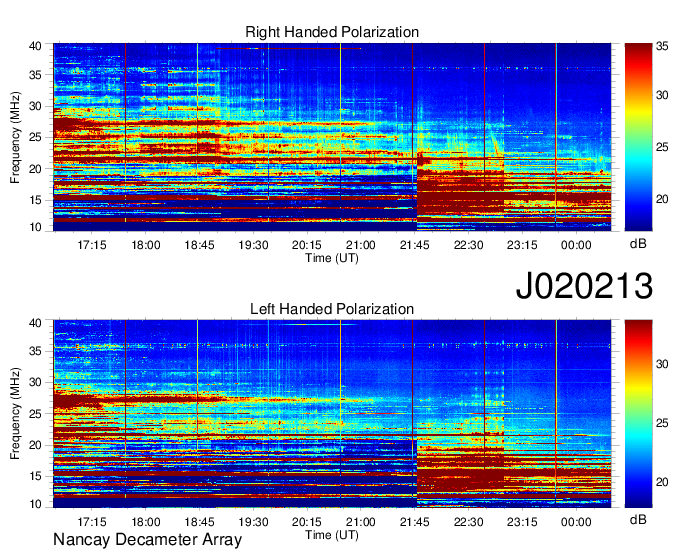Click the Right Handed plot's color scale bar
680x552 pixels.
tap(638, 137)
